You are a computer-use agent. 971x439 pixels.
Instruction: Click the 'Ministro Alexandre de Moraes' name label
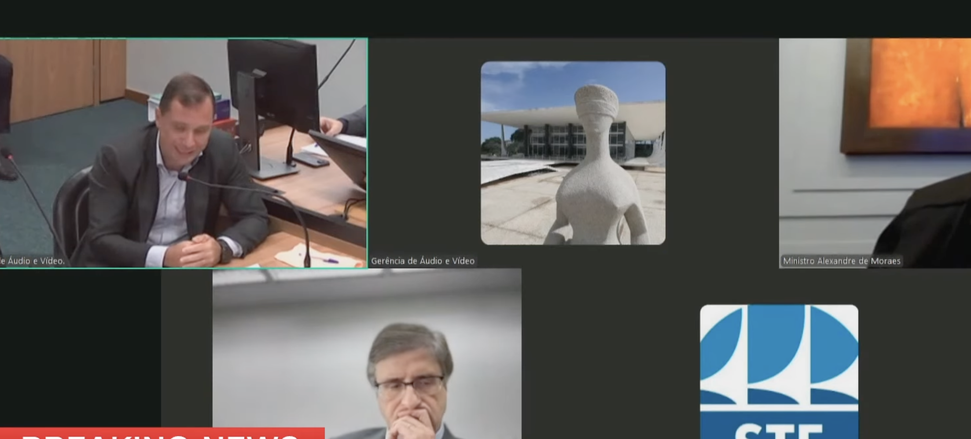[x=842, y=261]
